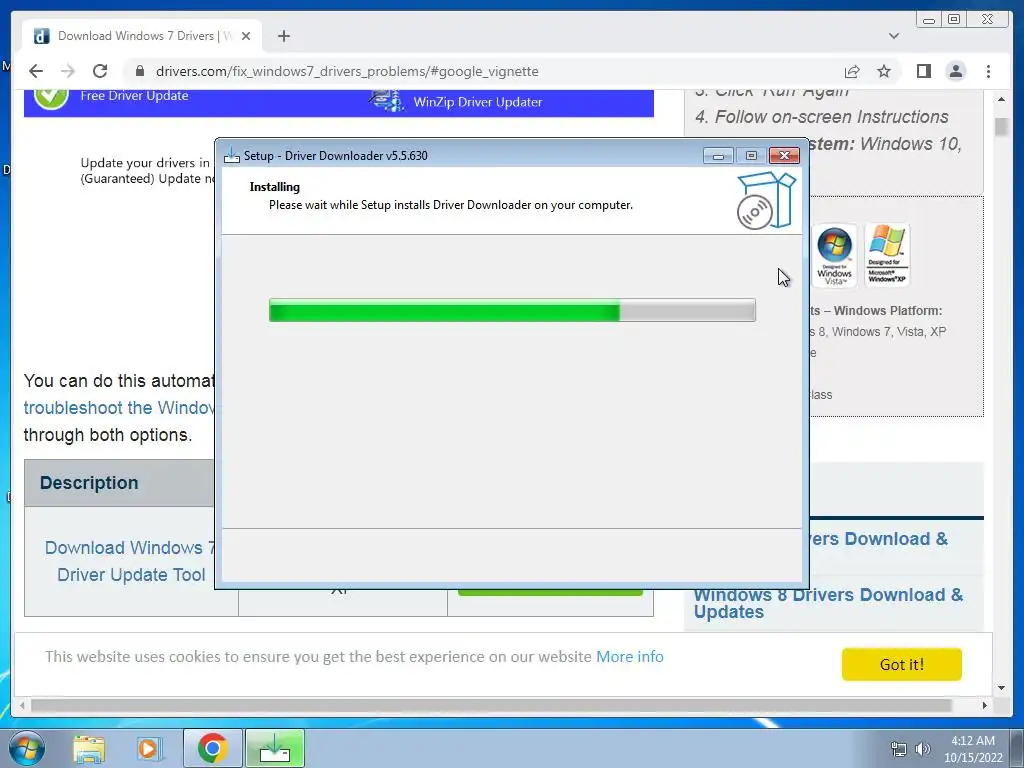Image resolution: width=1024 pixels, height=768 pixels.
Task: Click horizontal scrollbar right arrow
Action: 985,705
